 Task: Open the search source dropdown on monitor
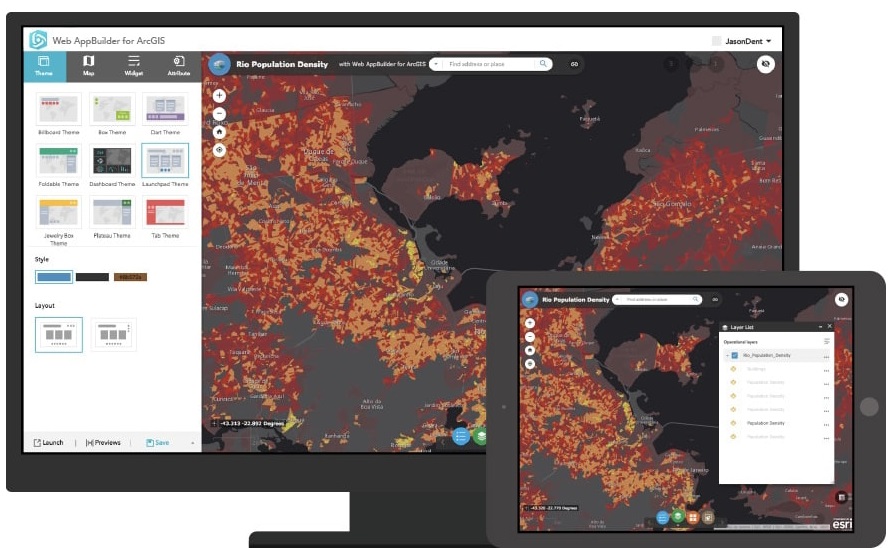click(436, 64)
